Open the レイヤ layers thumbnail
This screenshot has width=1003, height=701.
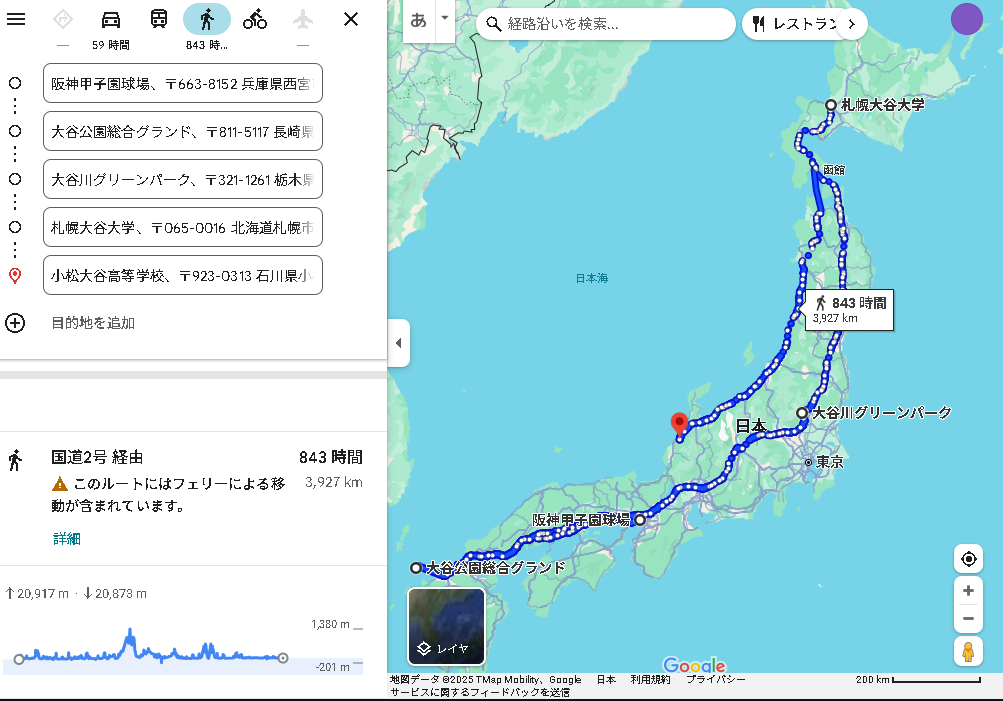pos(446,627)
